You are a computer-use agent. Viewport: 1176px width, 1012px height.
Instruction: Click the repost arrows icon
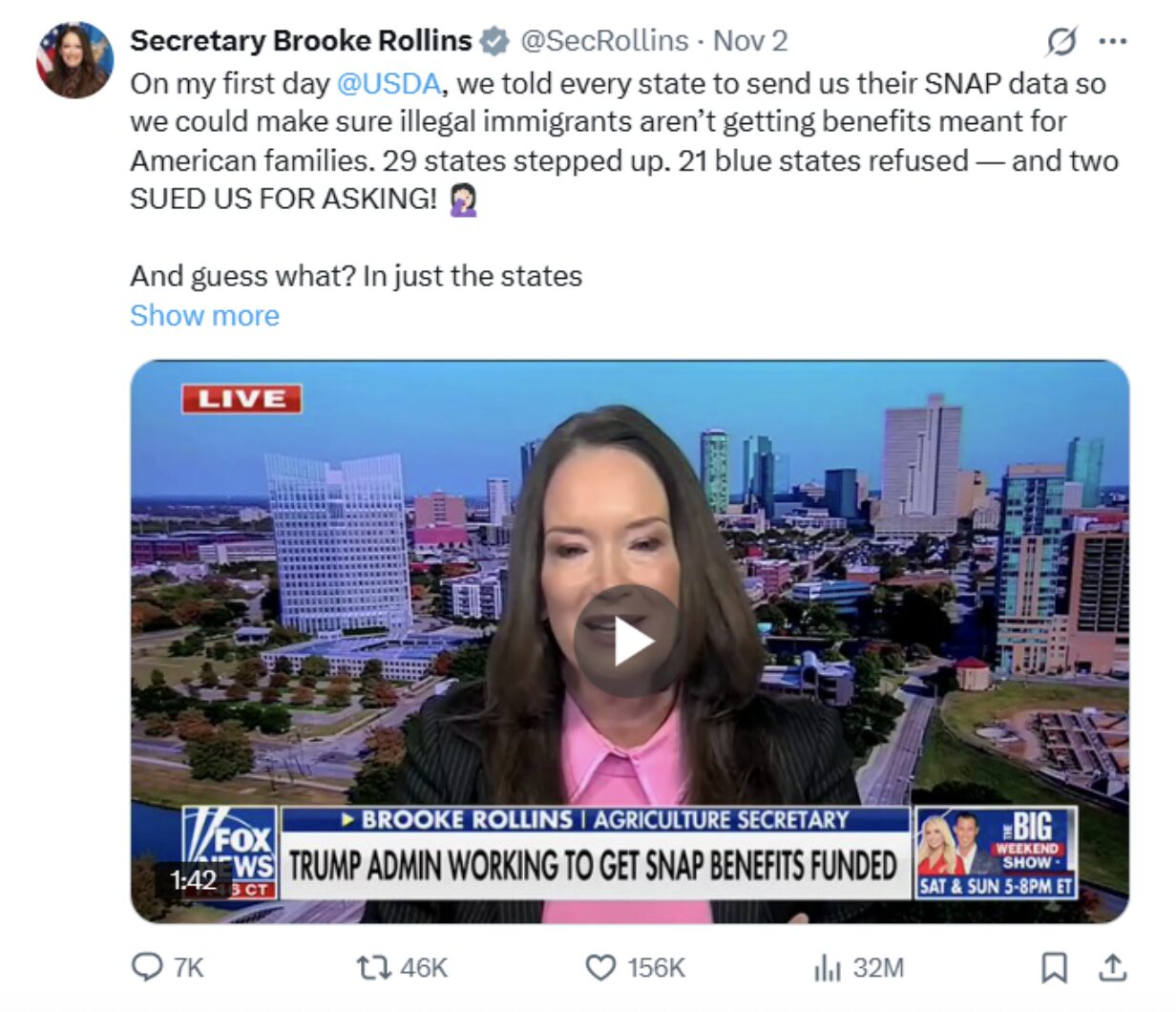click(x=373, y=968)
